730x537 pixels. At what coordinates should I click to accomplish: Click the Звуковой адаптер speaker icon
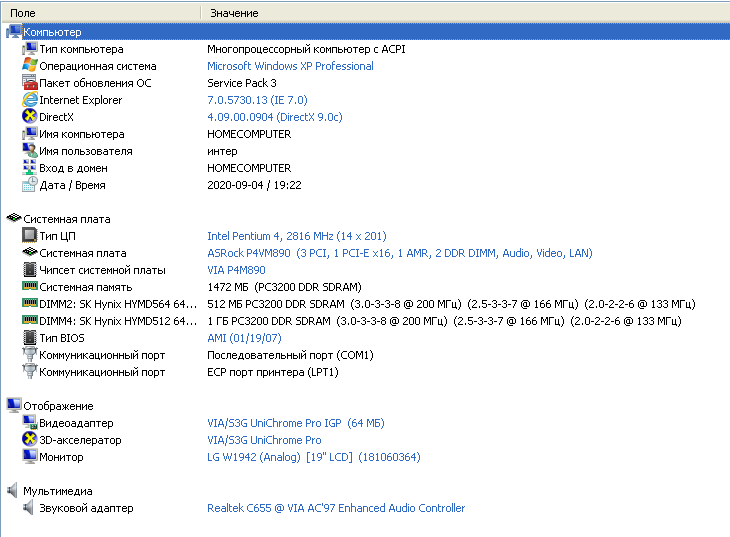coord(30,508)
